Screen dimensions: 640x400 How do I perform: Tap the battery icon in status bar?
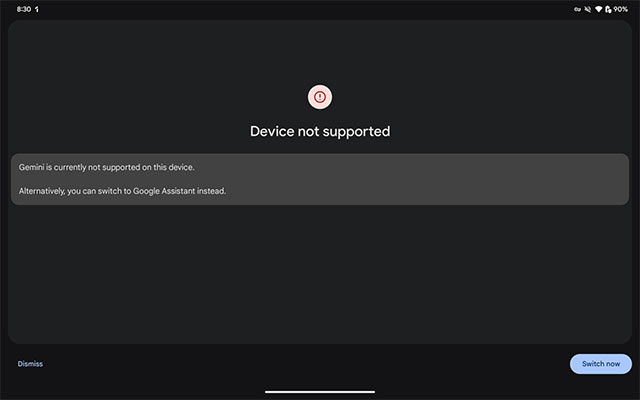(608, 9)
